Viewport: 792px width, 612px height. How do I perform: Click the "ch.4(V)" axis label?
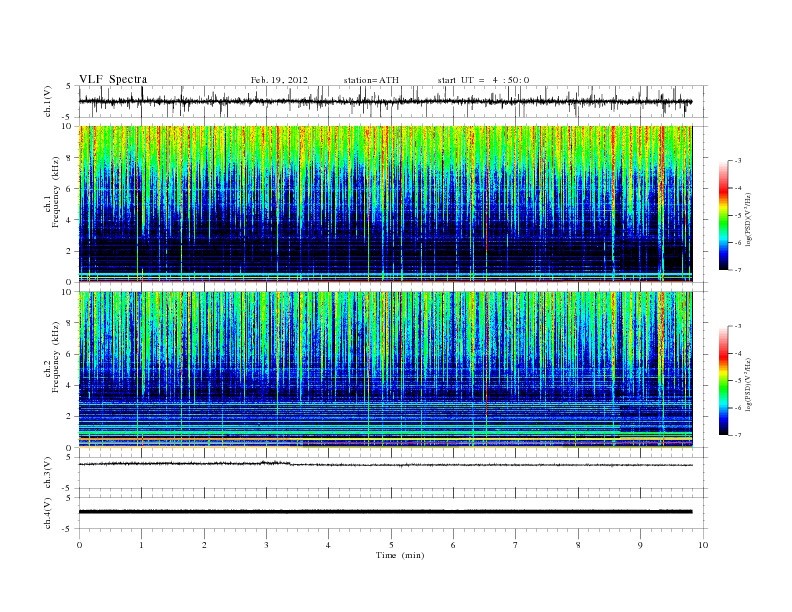pyautogui.click(x=48, y=513)
